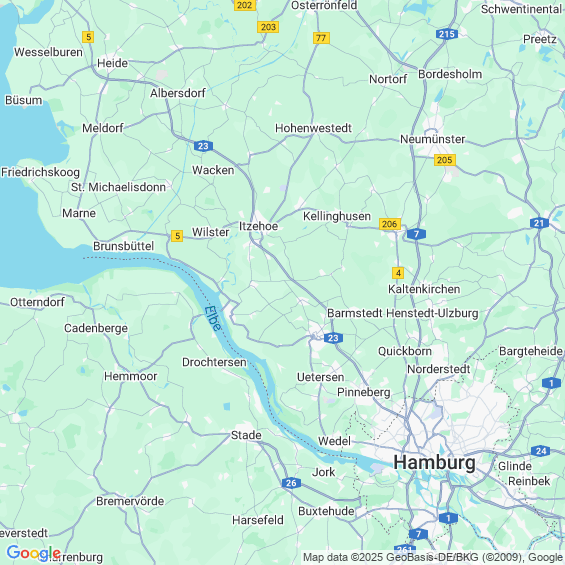Click the Elbe river label
The height and width of the screenshot is (565, 565).
213,319
